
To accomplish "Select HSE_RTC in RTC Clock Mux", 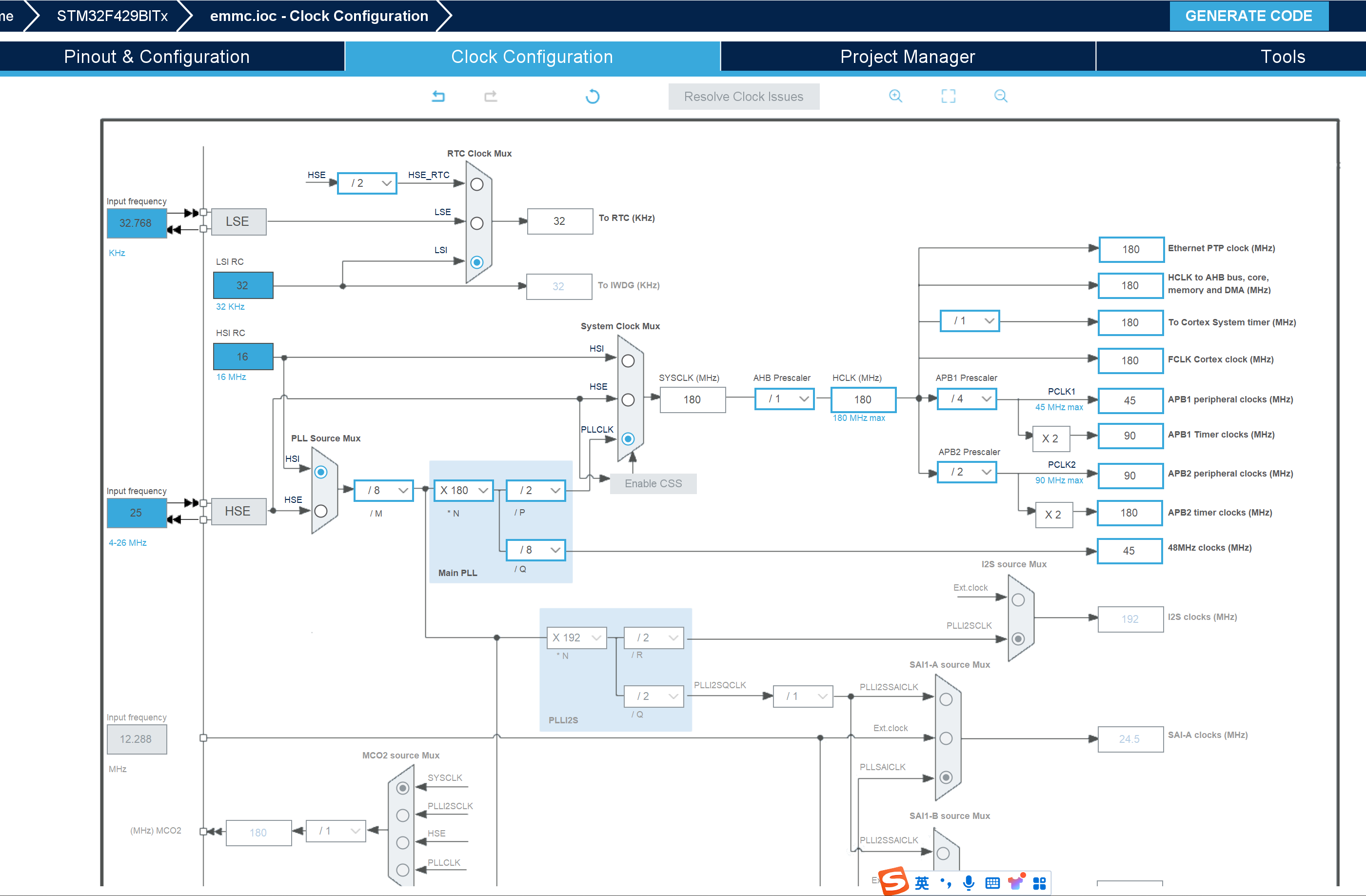I will coord(477,184).
